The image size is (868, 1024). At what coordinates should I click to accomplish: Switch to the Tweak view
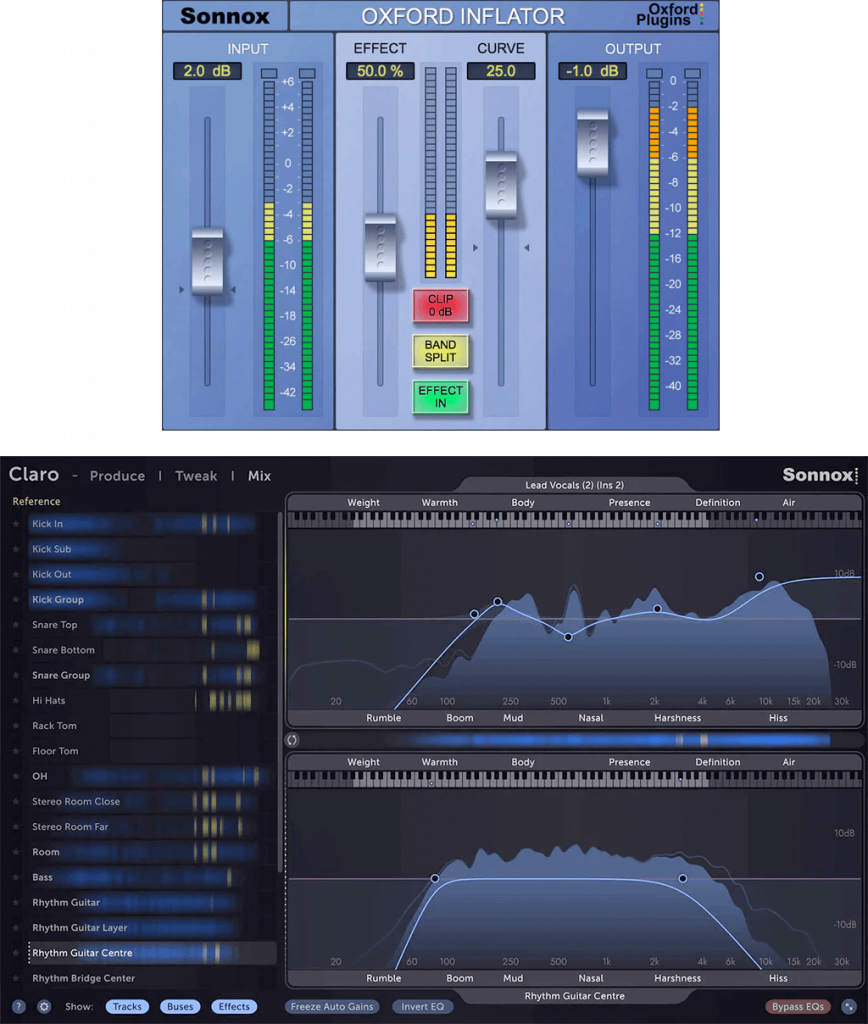click(x=196, y=476)
